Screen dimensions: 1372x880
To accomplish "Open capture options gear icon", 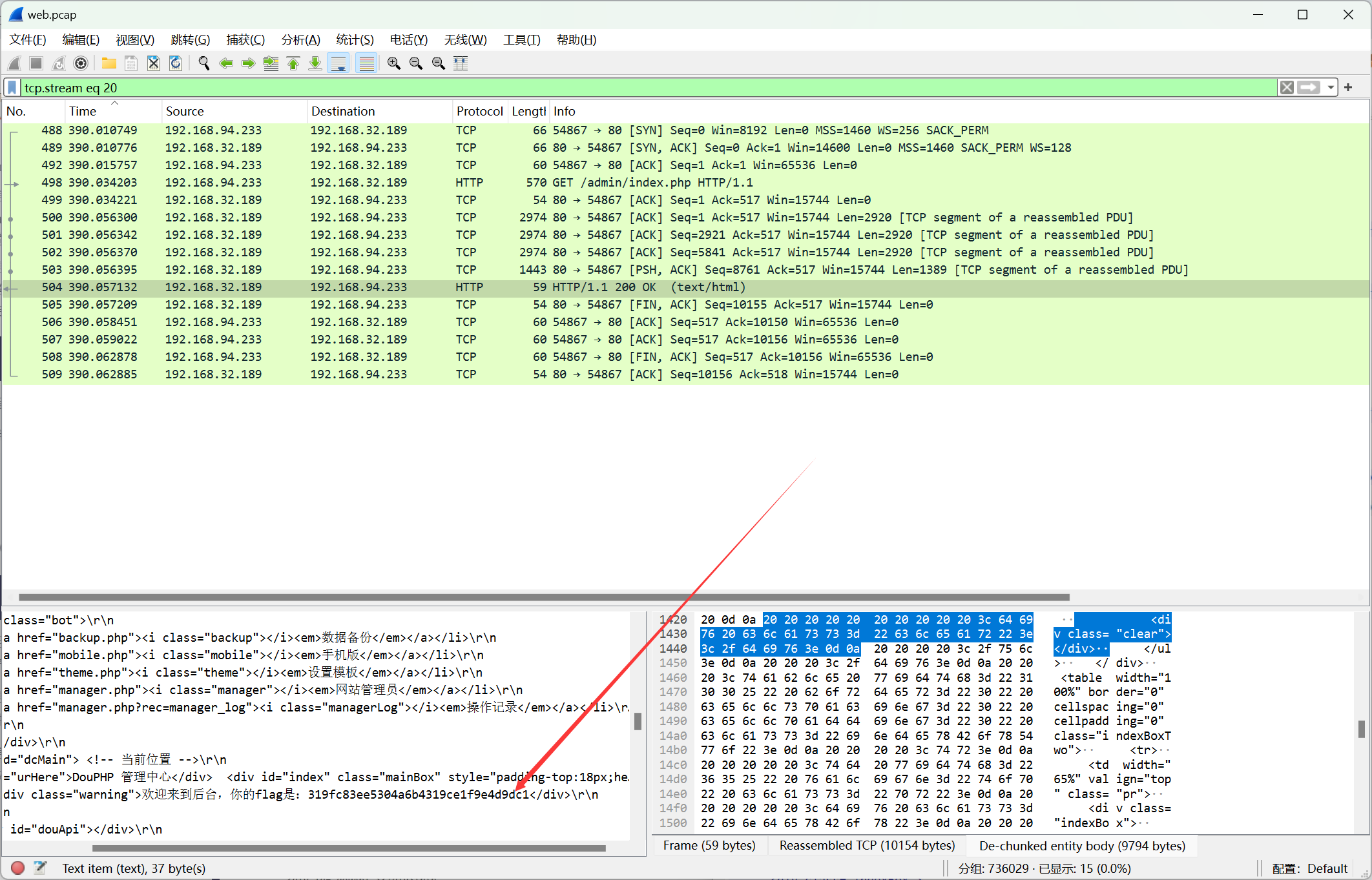I will (81, 63).
